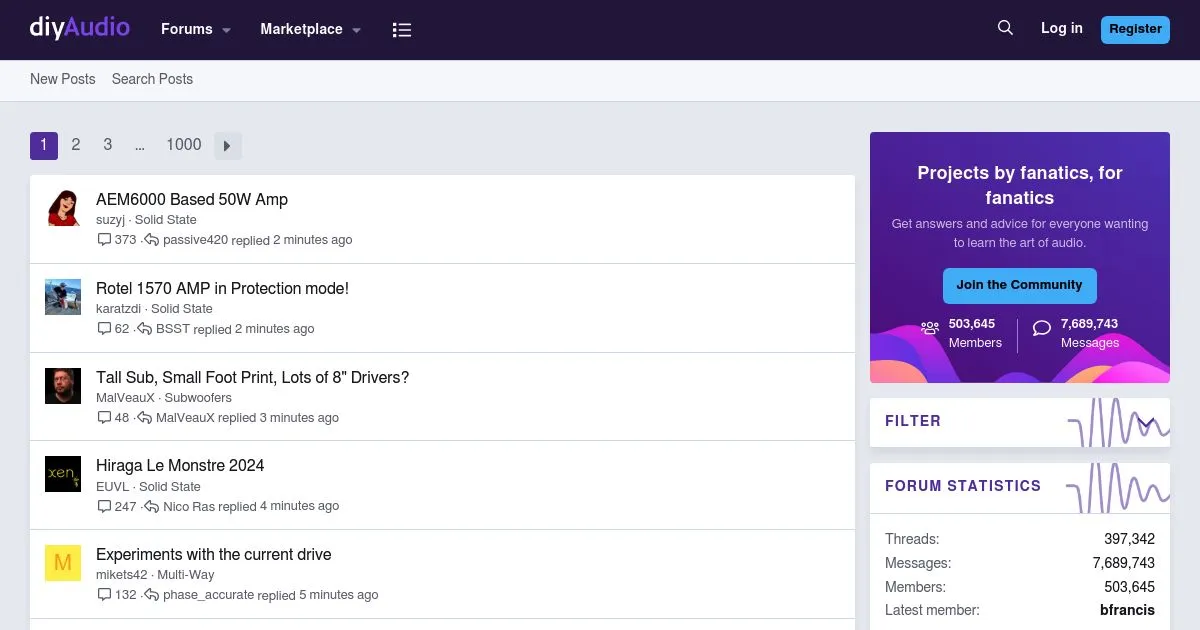Expand the Filter panel chevron

tap(1147, 422)
